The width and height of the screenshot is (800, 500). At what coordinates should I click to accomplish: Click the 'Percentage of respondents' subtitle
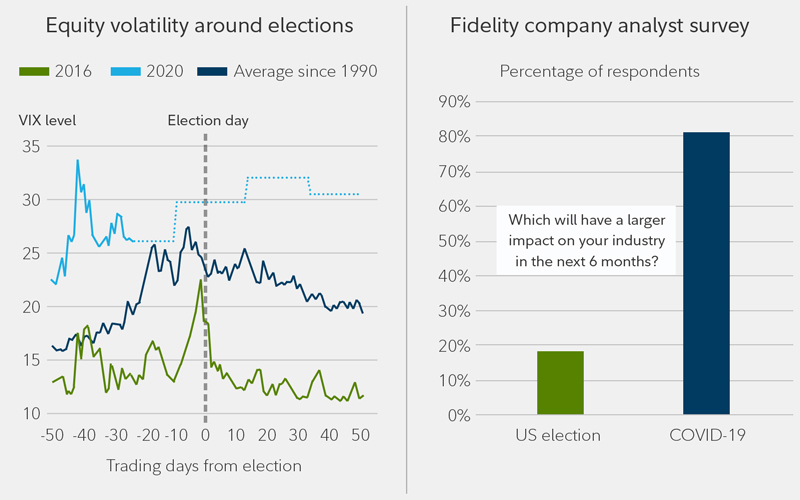click(x=585, y=72)
